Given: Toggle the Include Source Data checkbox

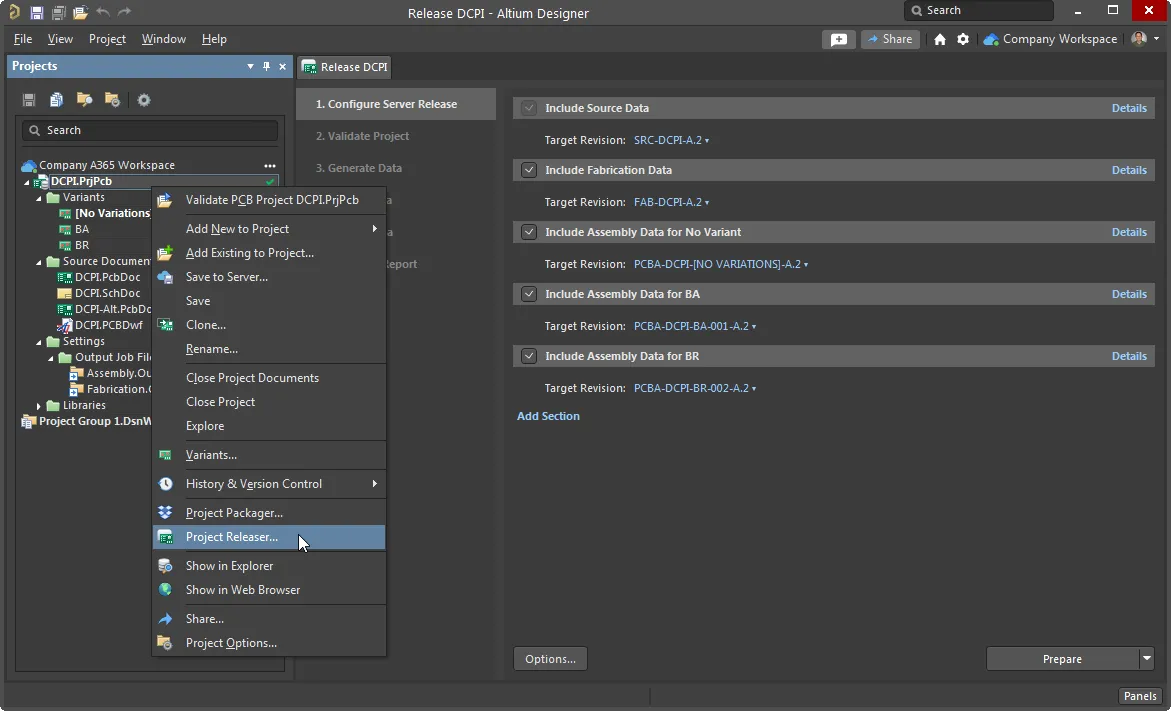Looking at the screenshot, I should pos(529,108).
